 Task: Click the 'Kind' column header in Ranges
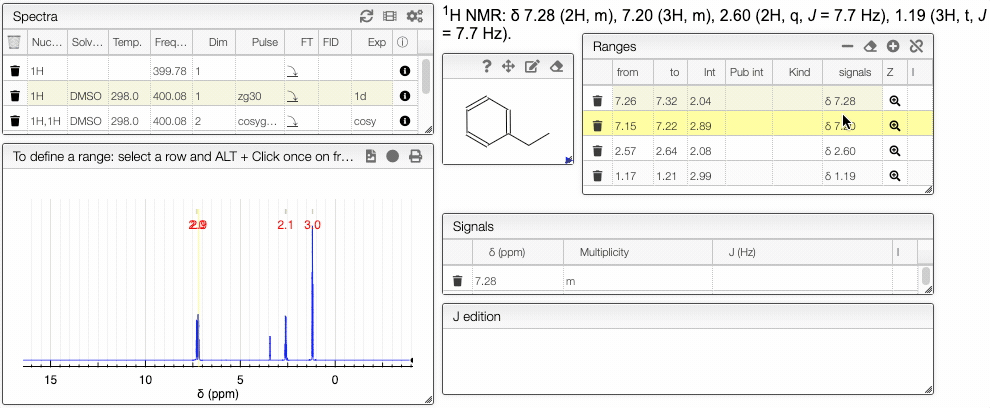799,73
